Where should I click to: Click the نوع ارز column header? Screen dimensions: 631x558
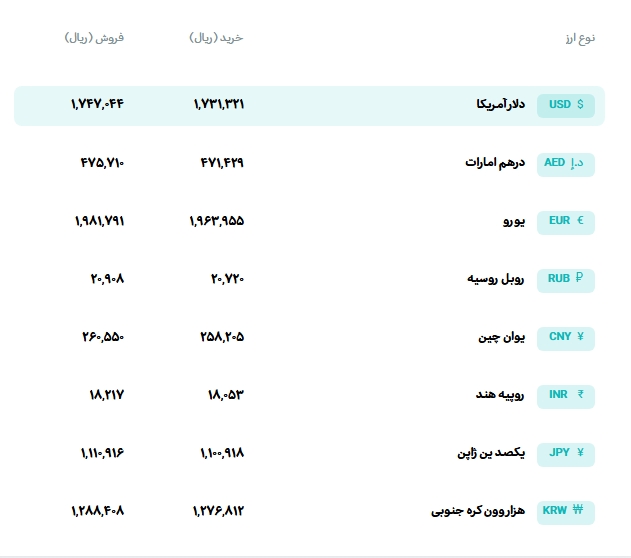click(580, 38)
